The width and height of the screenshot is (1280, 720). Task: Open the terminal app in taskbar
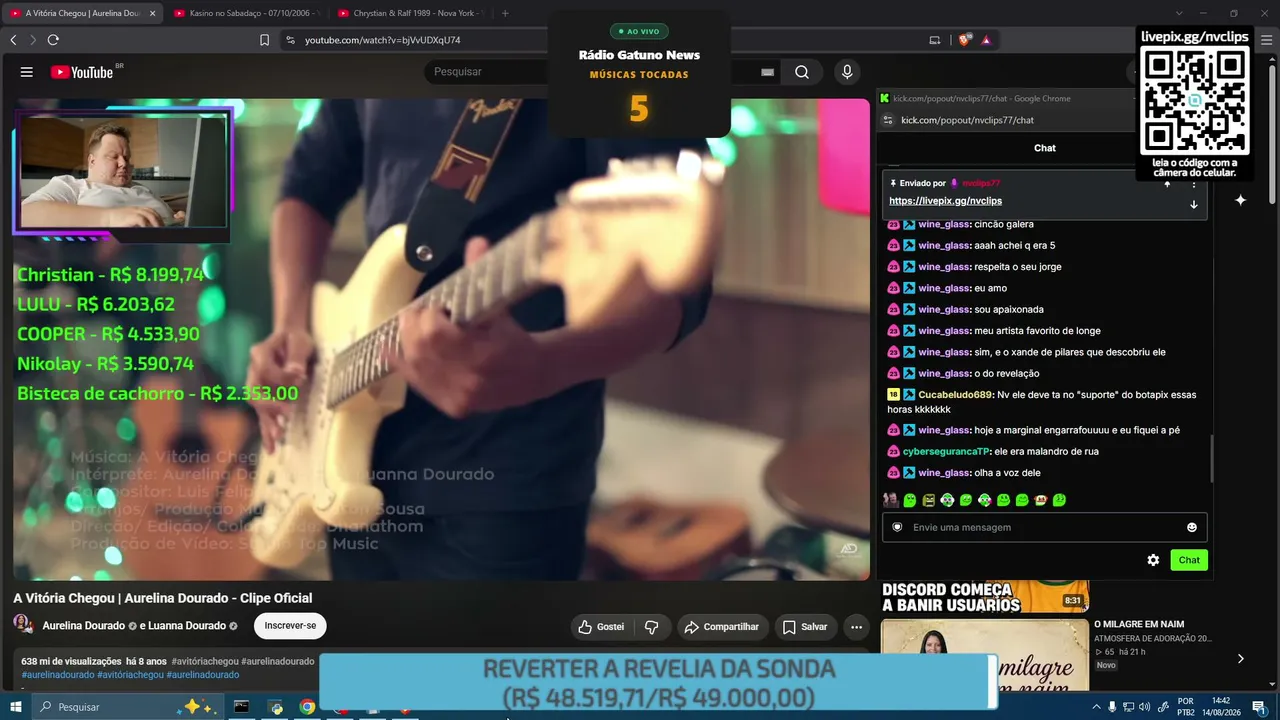(241, 707)
